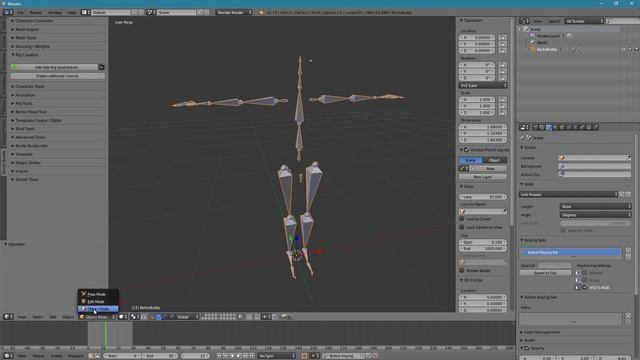Open the 3D viewport Add menu
The image size is (640, 360).
53,317
